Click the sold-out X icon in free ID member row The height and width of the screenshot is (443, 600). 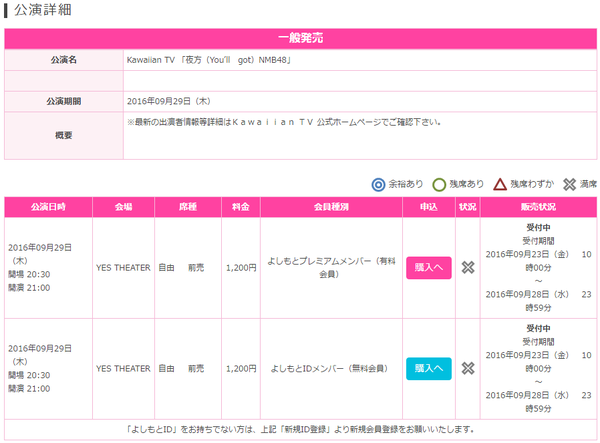click(468, 368)
